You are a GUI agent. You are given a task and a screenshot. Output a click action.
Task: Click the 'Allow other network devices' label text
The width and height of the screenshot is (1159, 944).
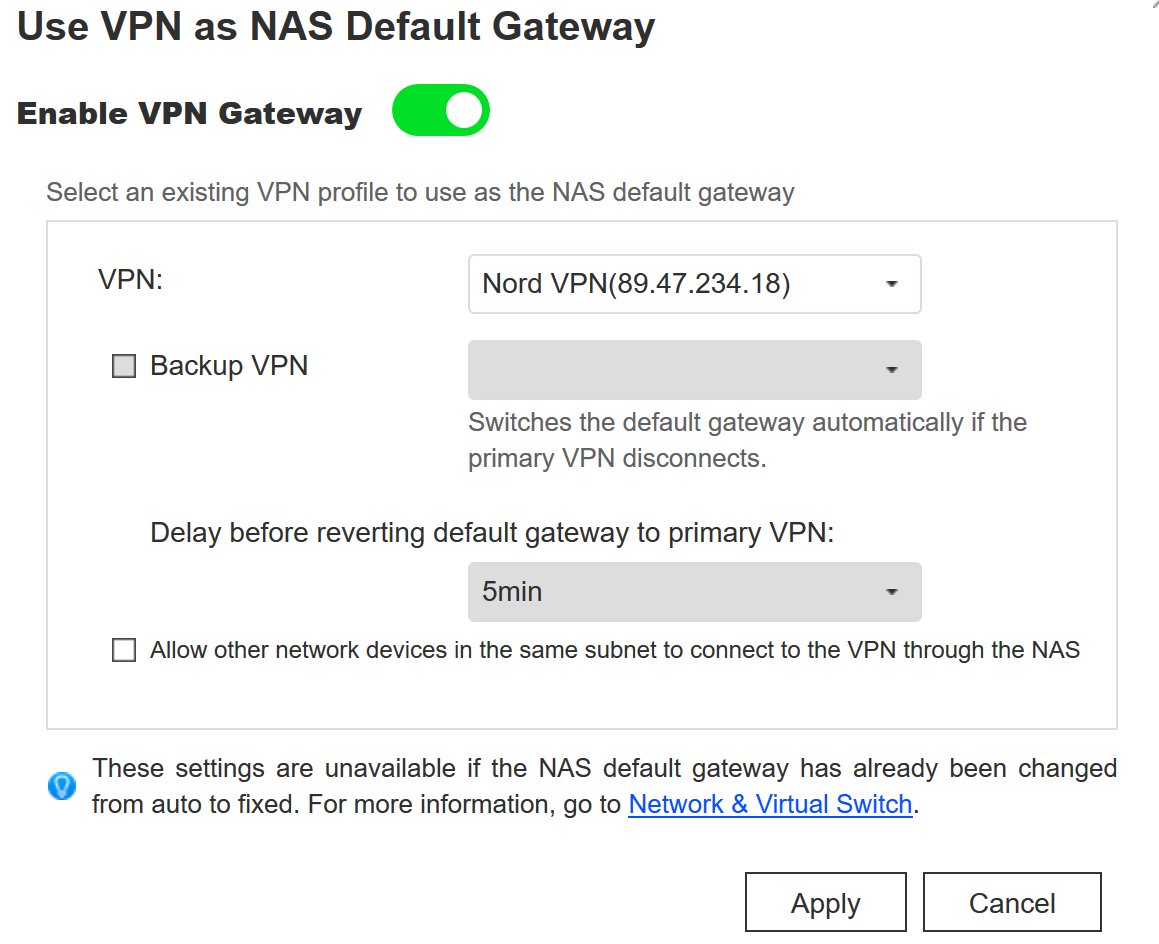[x=615, y=650]
